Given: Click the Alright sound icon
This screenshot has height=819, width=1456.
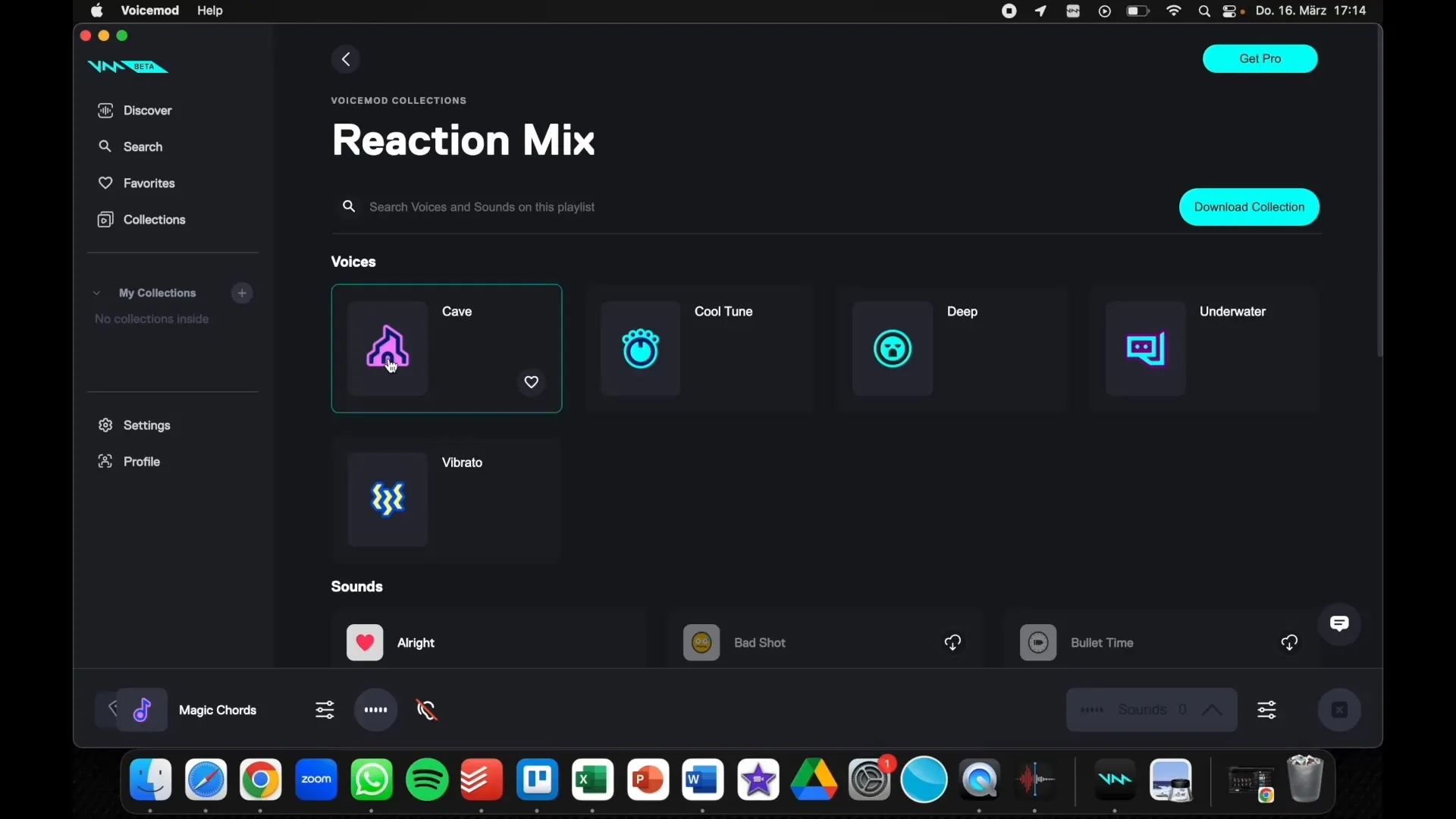Looking at the screenshot, I should 364,642.
